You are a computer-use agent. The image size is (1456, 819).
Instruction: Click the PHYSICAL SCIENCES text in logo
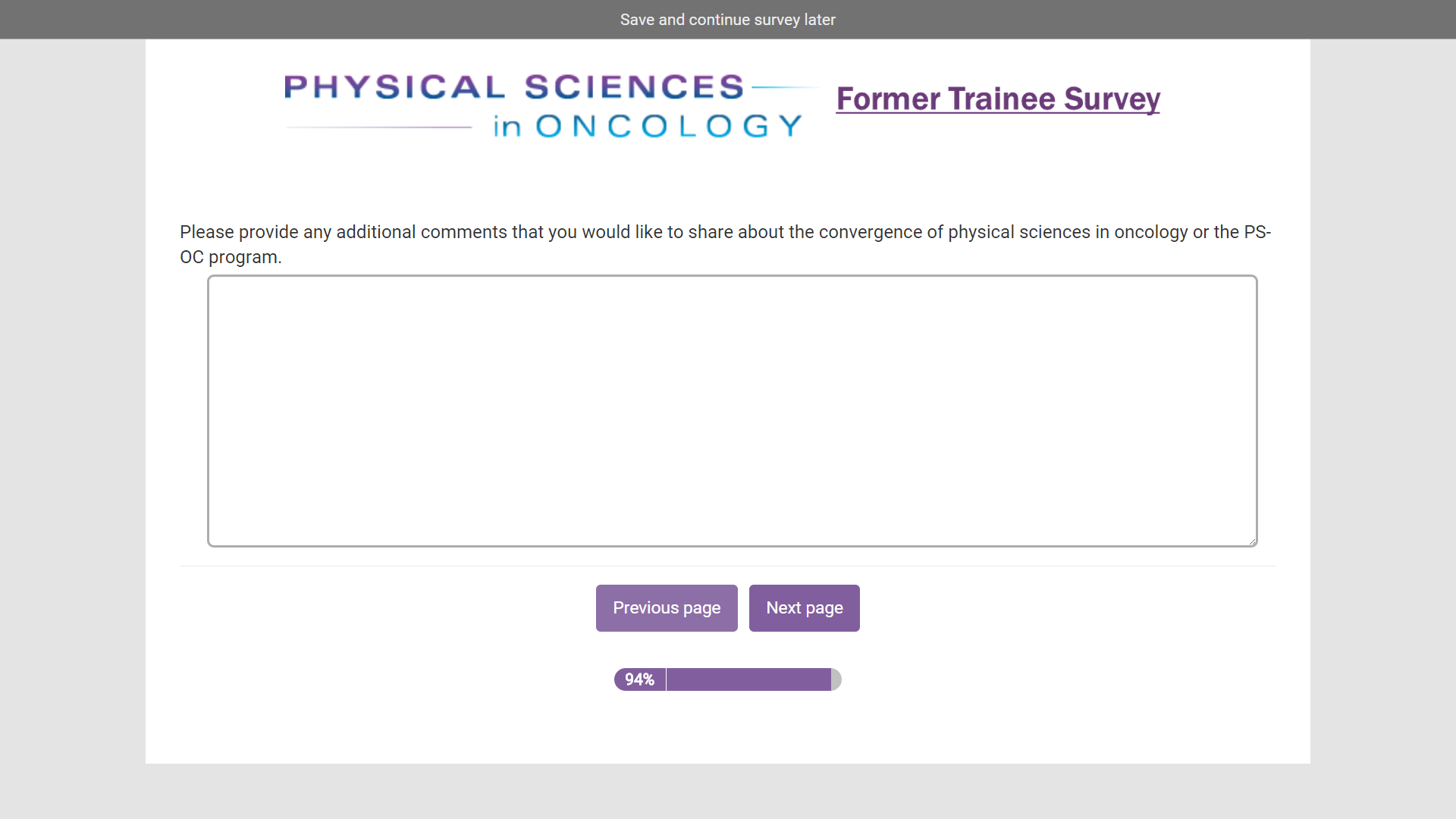pyautogui.click(x=514, y=87)
